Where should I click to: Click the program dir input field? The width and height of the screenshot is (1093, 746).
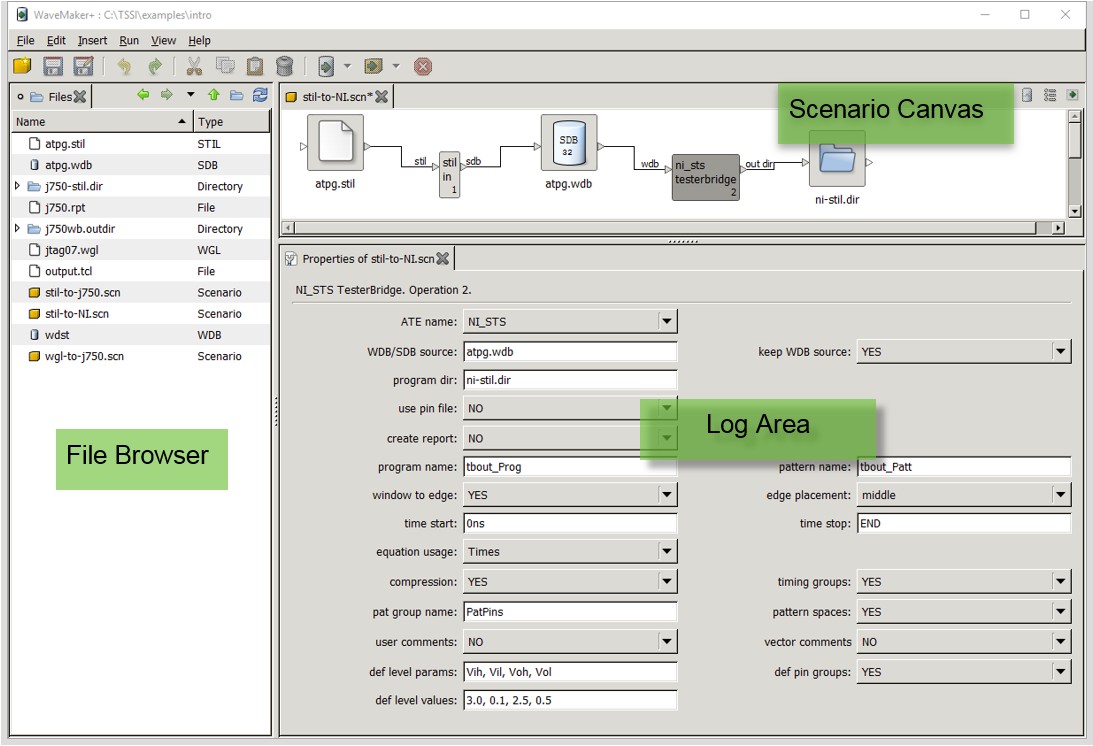[570, 380]
